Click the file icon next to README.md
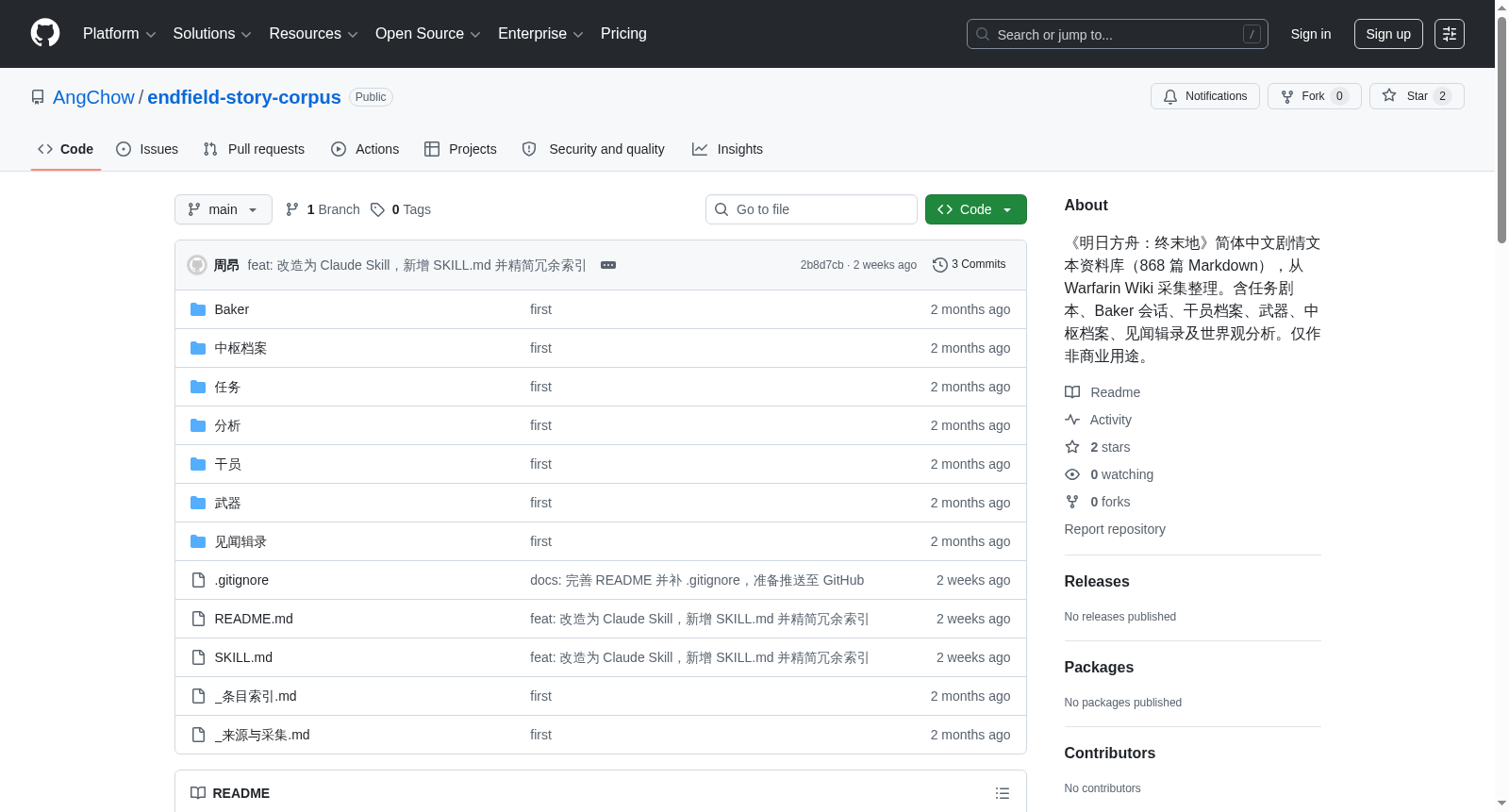The width and height of the screenshot is (1509, 812). [x=198, y=619]
